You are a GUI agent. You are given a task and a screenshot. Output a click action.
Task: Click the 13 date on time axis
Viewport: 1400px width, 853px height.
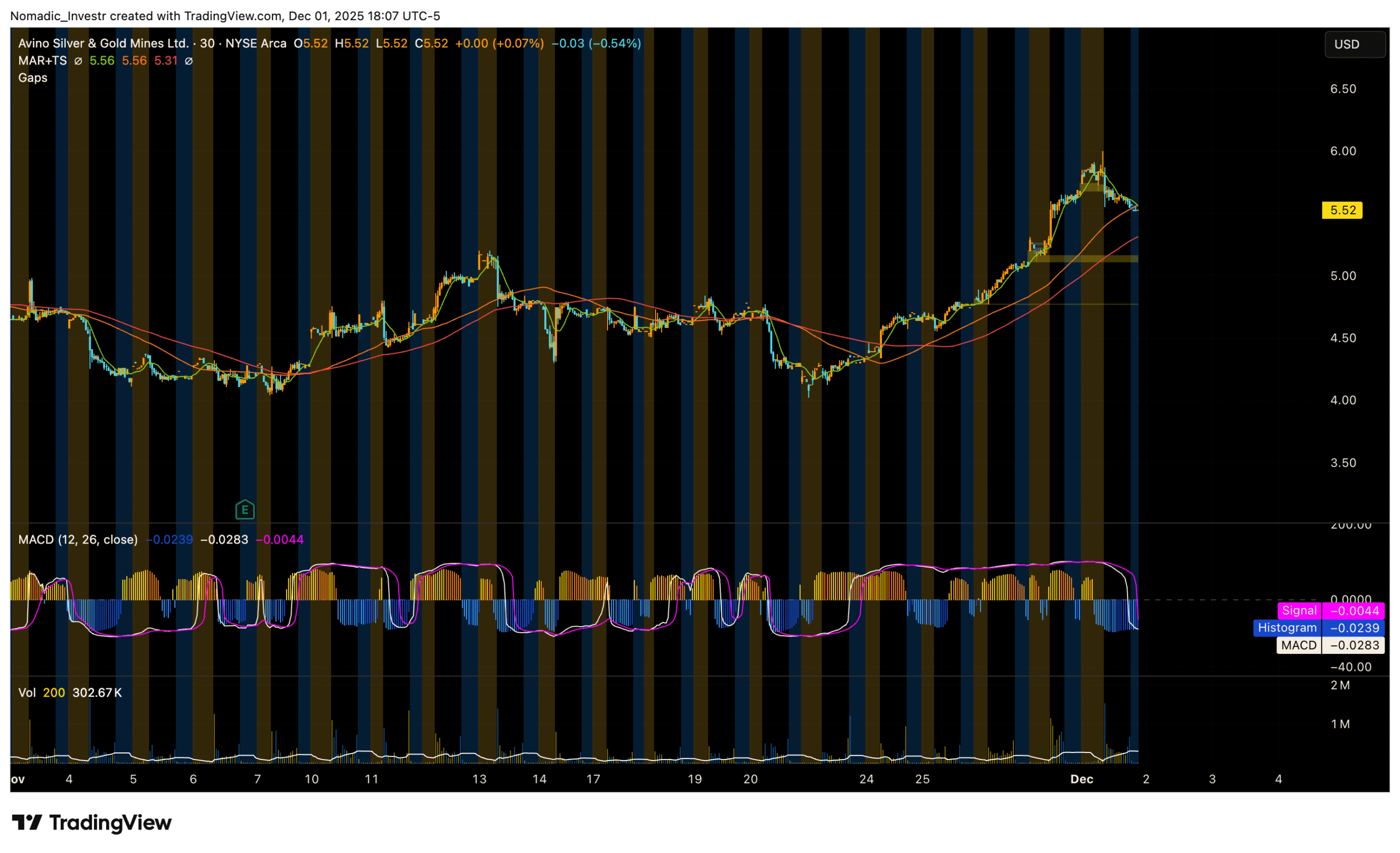[479, 779]
